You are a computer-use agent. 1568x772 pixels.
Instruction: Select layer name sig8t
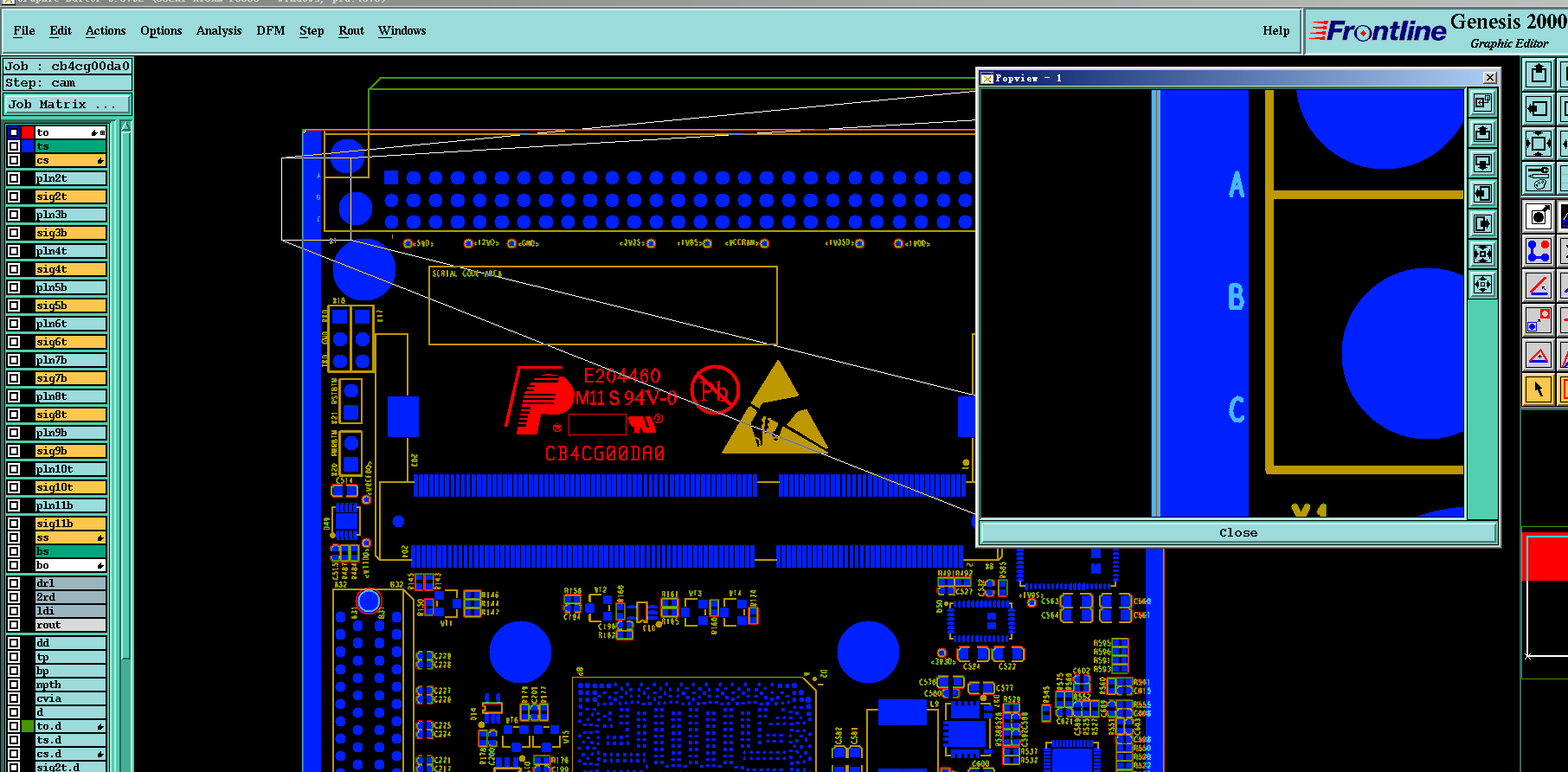coord(71,415)
